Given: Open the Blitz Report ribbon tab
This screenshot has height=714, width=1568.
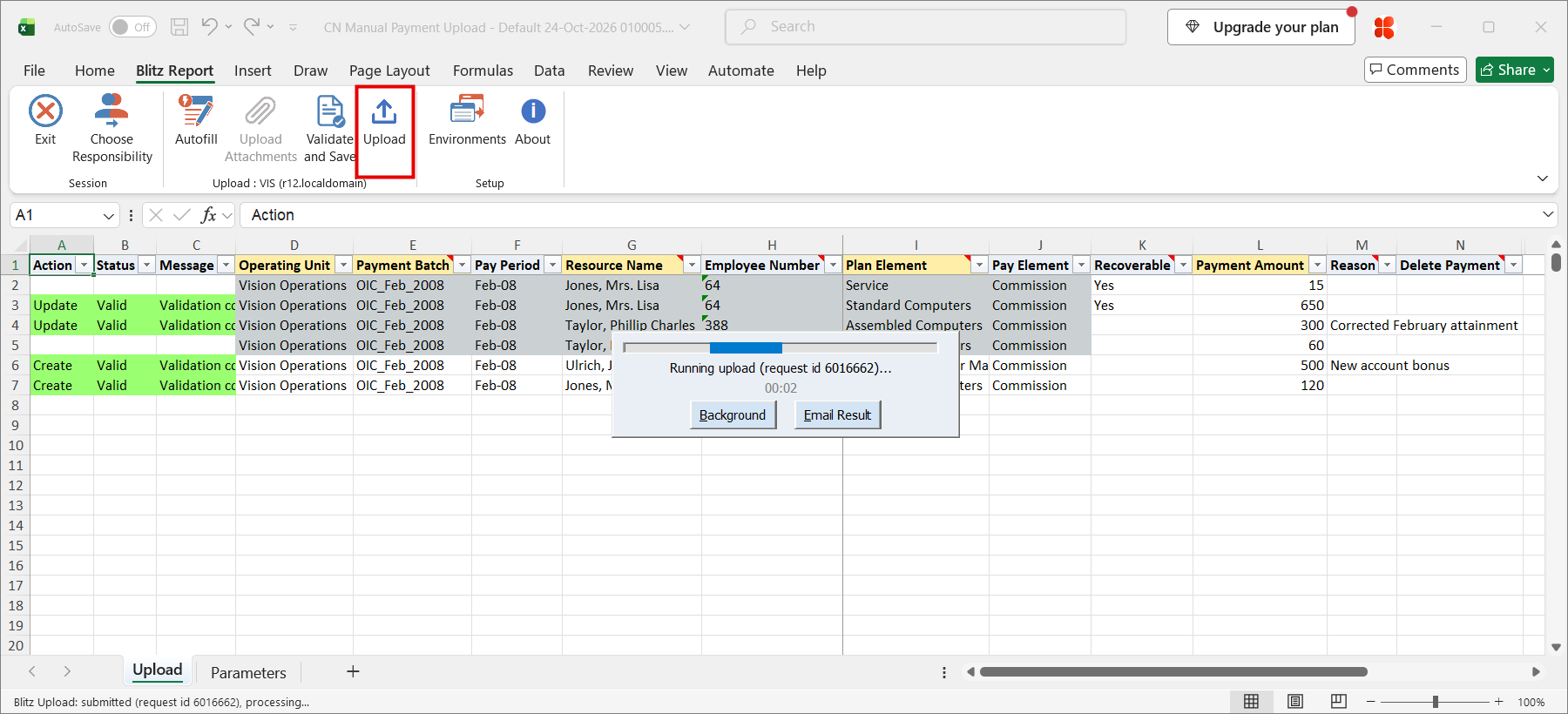Looking at the screenshot, I should (174, 71).
